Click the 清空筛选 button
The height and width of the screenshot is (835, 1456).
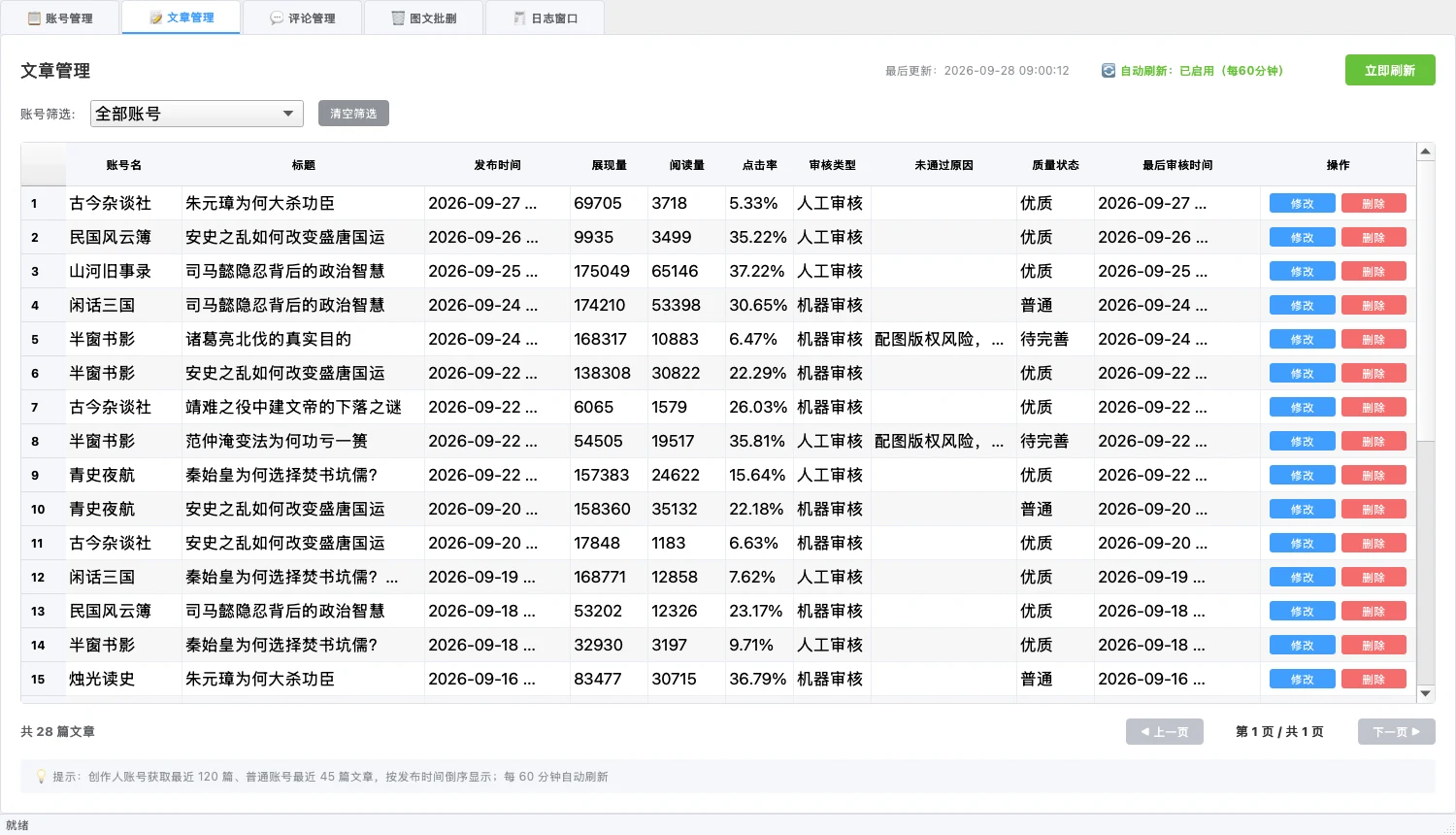(x=353, y=114)
